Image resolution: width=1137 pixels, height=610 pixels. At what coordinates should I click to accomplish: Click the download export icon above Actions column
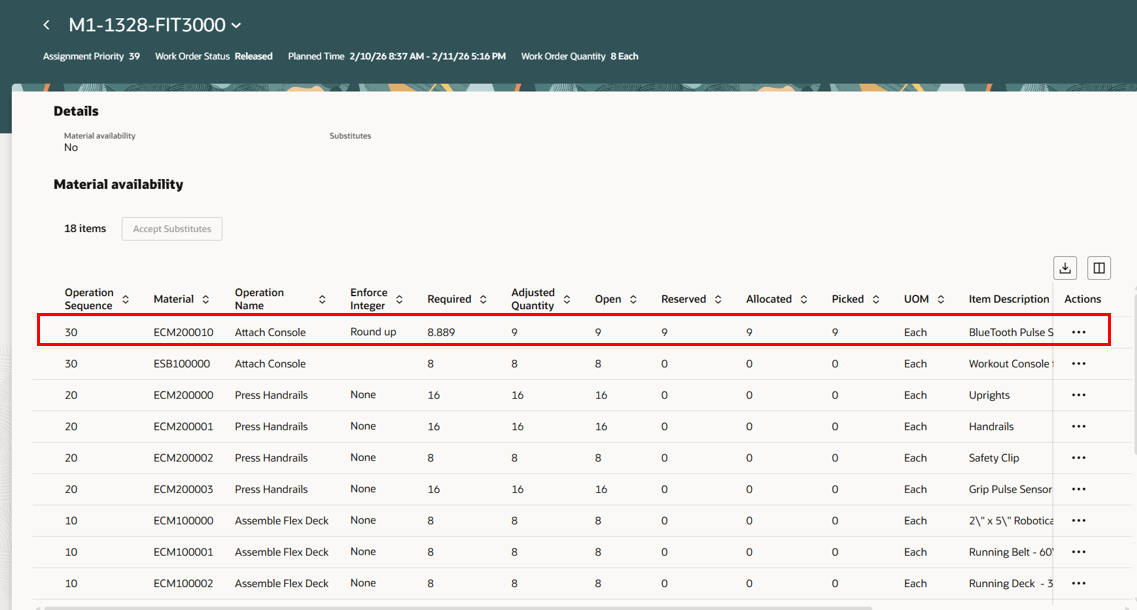[1064, 268]
